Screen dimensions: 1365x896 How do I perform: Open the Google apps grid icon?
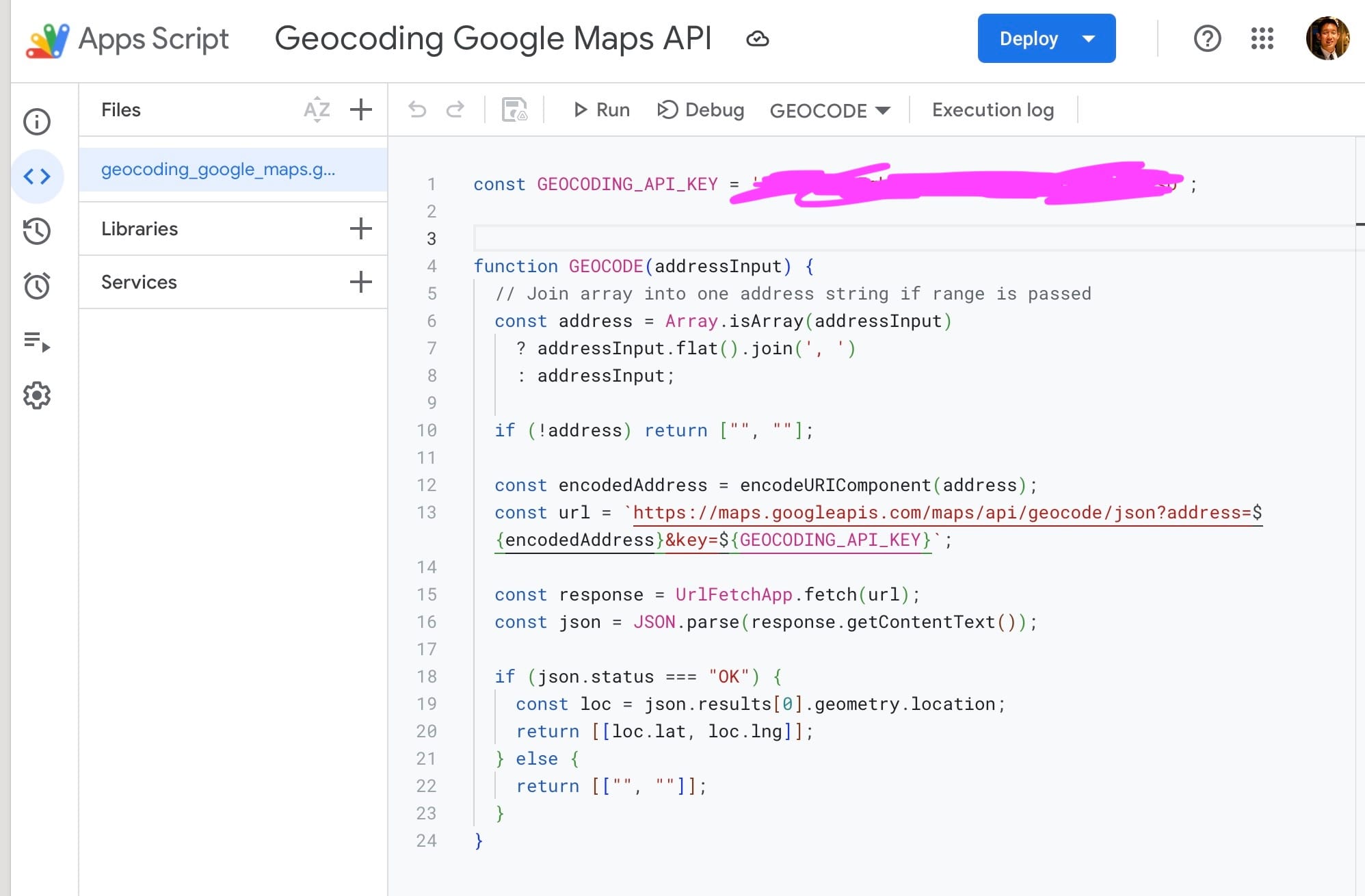[x=1262, y=38]
